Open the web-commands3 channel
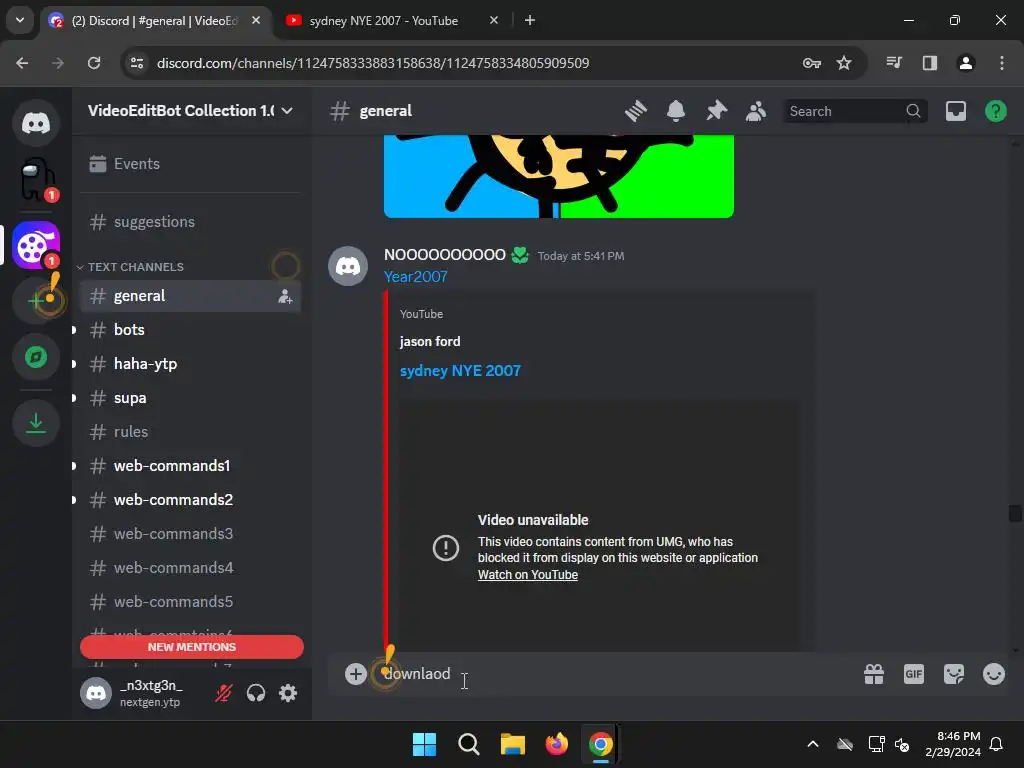This screenshot has width=1024, height=768. coord(190,534)
